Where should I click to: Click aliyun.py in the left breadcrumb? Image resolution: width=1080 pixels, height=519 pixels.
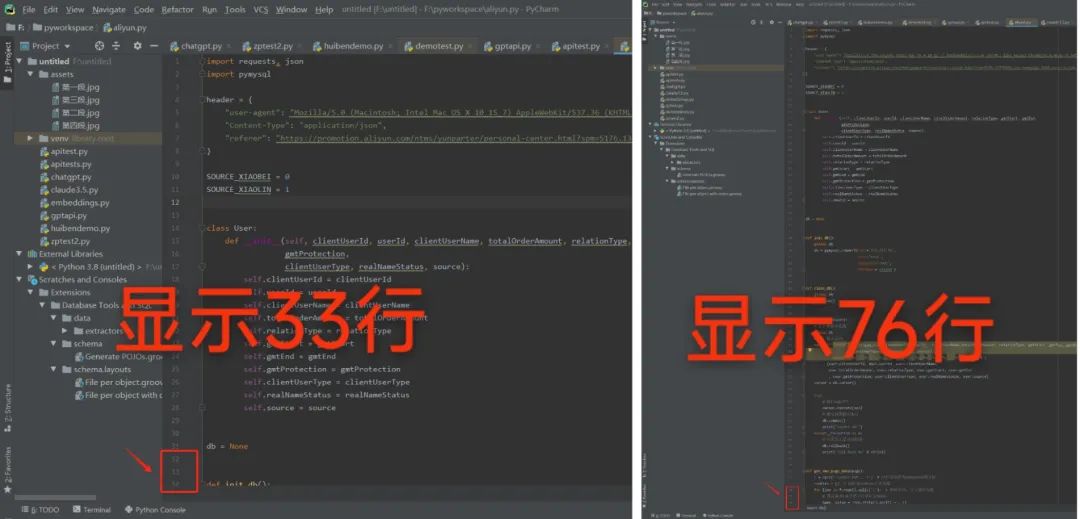pyautogui.click(x=125, y=28)
